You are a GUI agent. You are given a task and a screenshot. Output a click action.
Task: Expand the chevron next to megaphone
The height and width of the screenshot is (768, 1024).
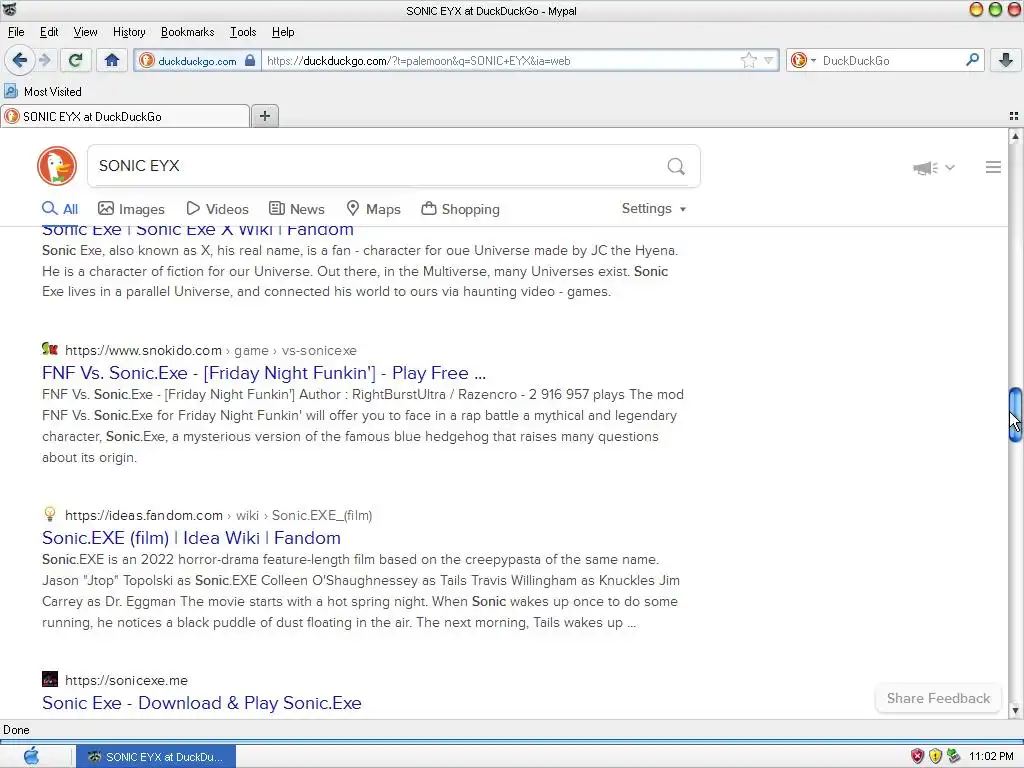coord(950,168)
